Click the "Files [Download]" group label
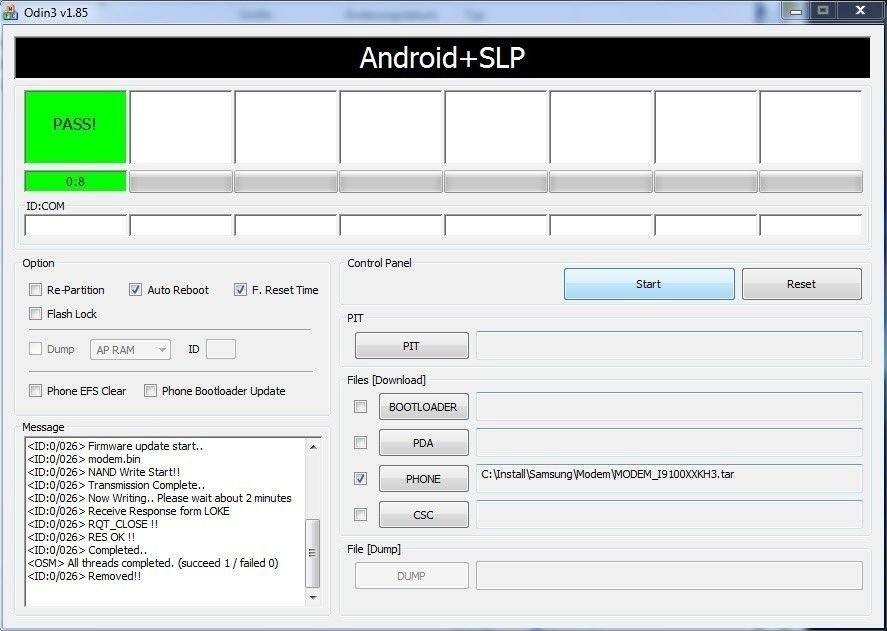 386,380
